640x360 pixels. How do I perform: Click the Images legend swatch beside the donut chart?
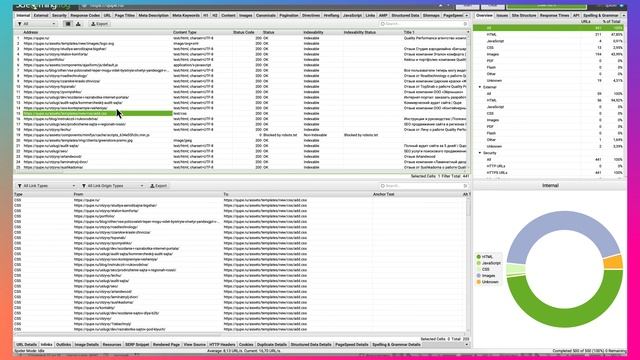pos(478,276)
